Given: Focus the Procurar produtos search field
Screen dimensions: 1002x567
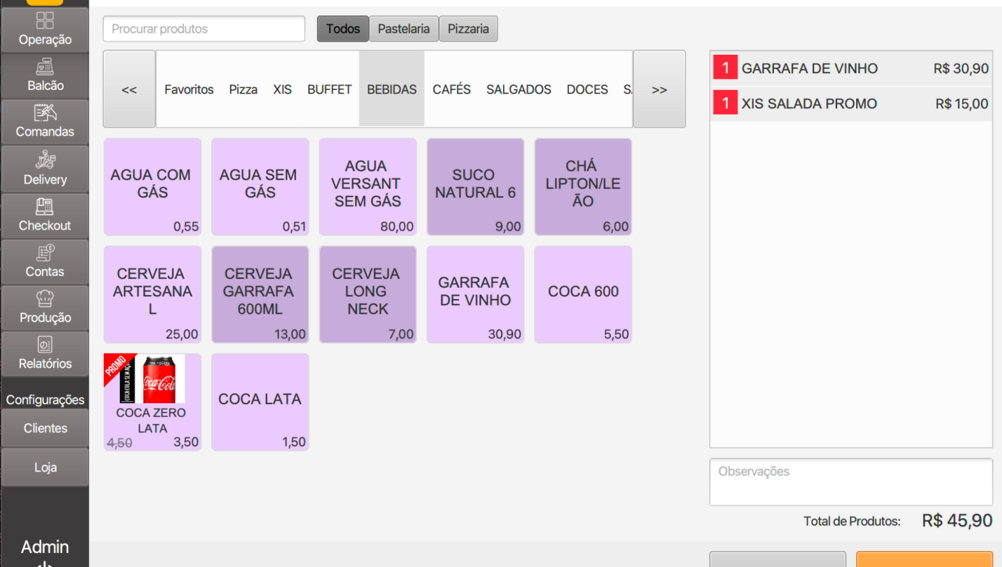Looking at the screenshot, I should click(204, 29).
